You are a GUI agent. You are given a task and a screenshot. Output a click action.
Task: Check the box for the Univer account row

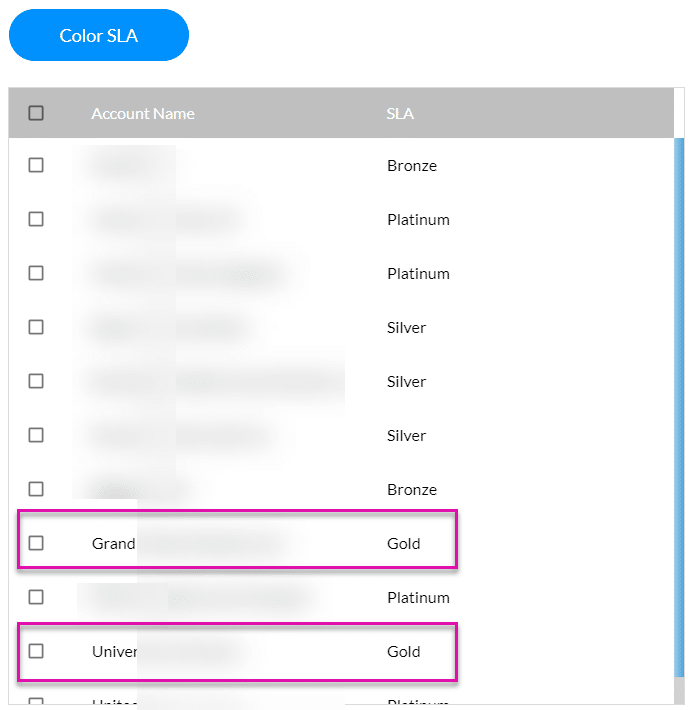pos(36,651)
